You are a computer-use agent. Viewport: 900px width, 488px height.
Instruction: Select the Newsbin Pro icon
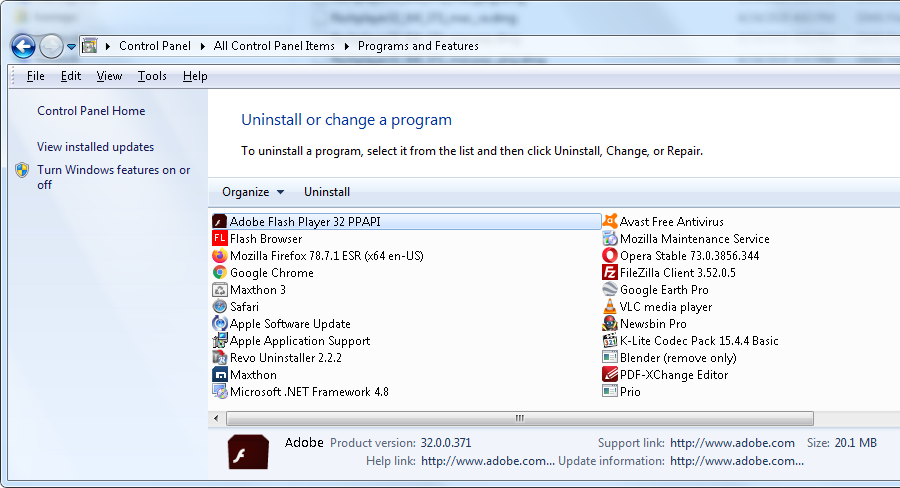pyautogui.click(x=610, y=323)
